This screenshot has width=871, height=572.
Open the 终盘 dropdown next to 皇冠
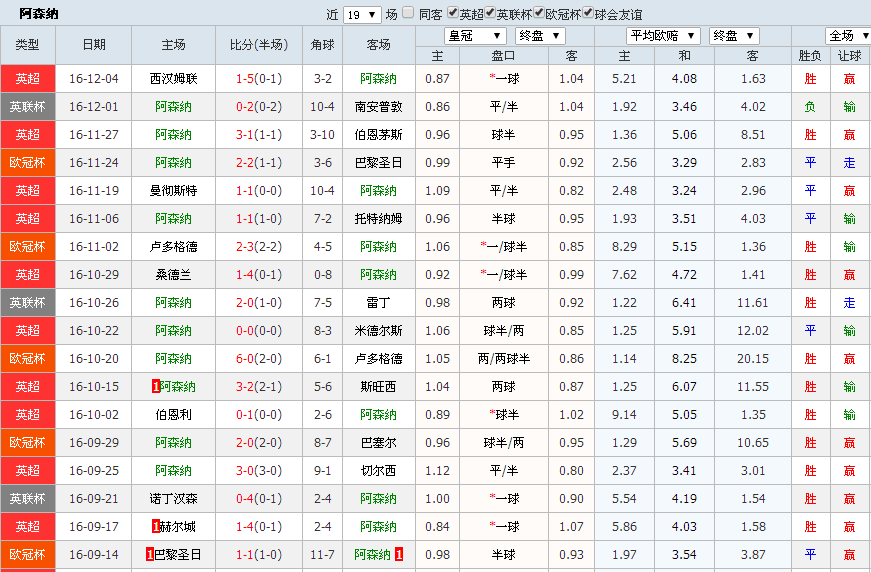[540, 36]
